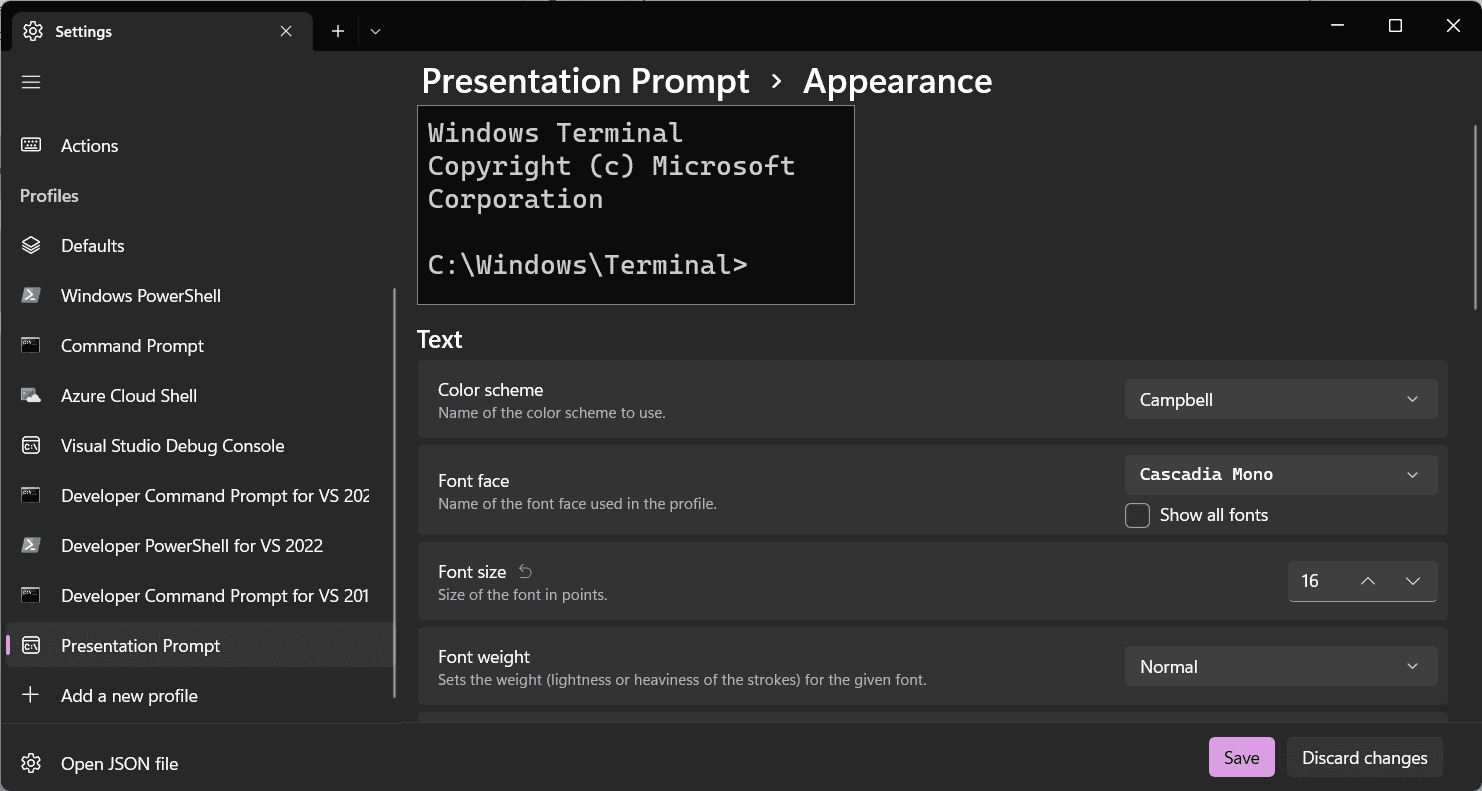This screenshot has width=1482, height=791.
Task: Open the new tab profile dropdown arrow
Action: tap(375, 31)
